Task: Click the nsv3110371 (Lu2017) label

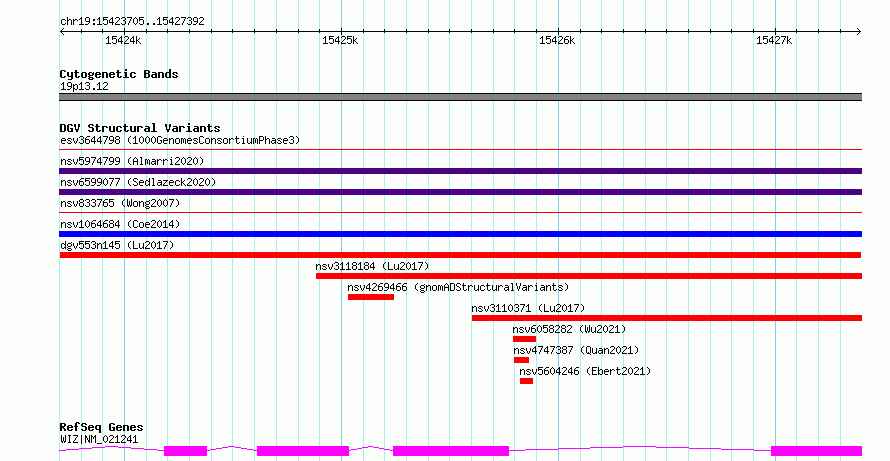Action: click(x=528, y=308)
